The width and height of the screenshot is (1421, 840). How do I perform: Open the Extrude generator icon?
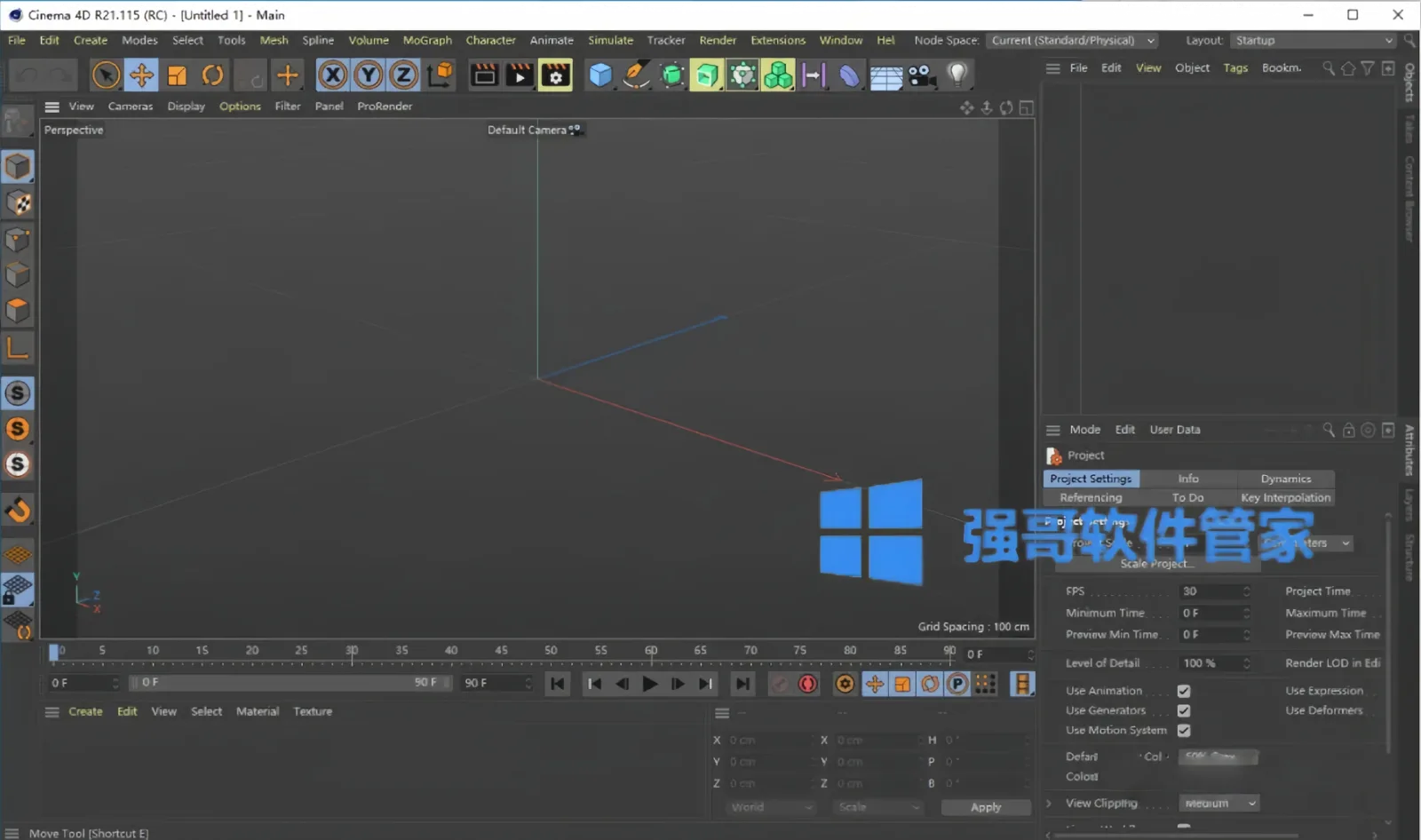pyautogui.click(x=707, y=75)
